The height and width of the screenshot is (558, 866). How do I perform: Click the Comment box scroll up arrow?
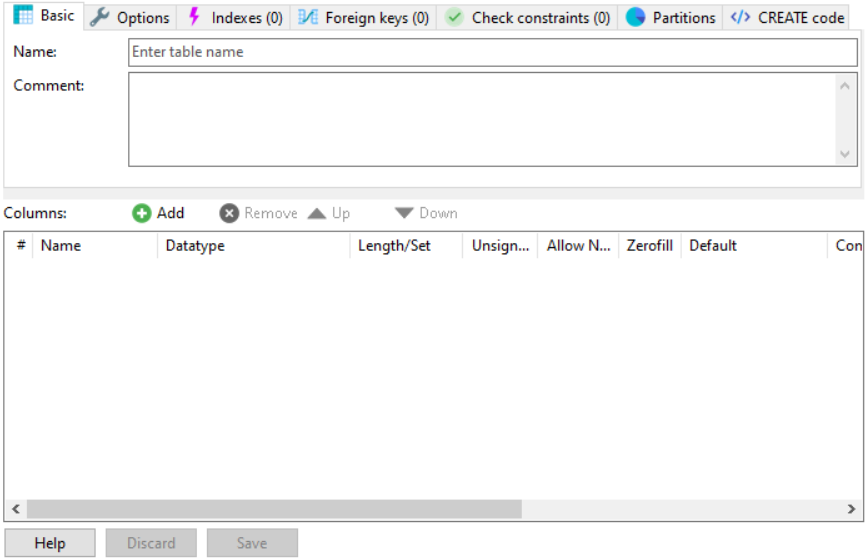[x=844, y=86]
